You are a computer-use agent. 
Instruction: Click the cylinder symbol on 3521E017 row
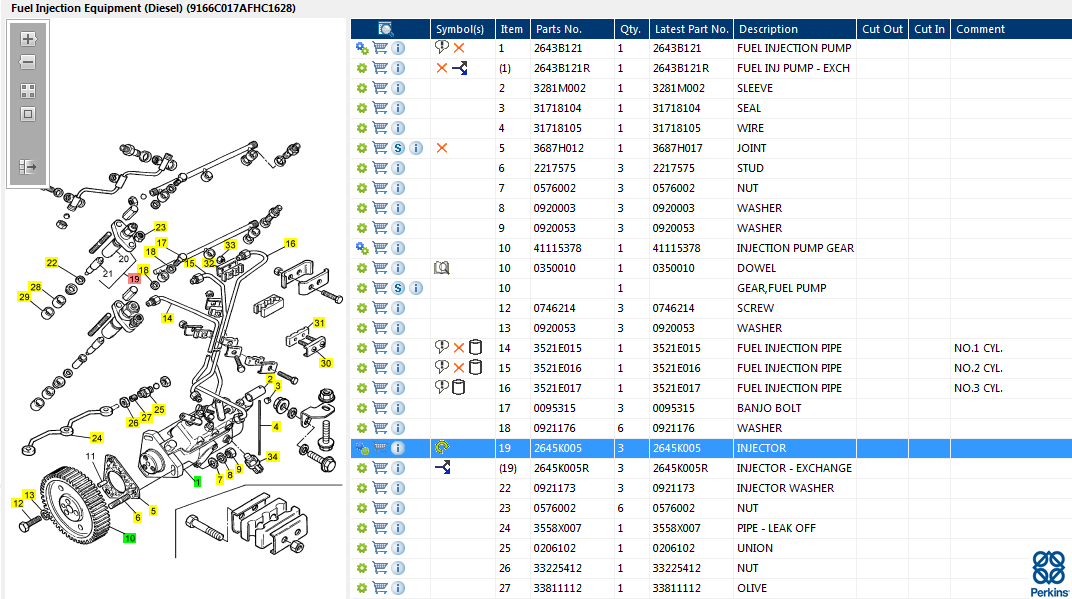[458, 388]
